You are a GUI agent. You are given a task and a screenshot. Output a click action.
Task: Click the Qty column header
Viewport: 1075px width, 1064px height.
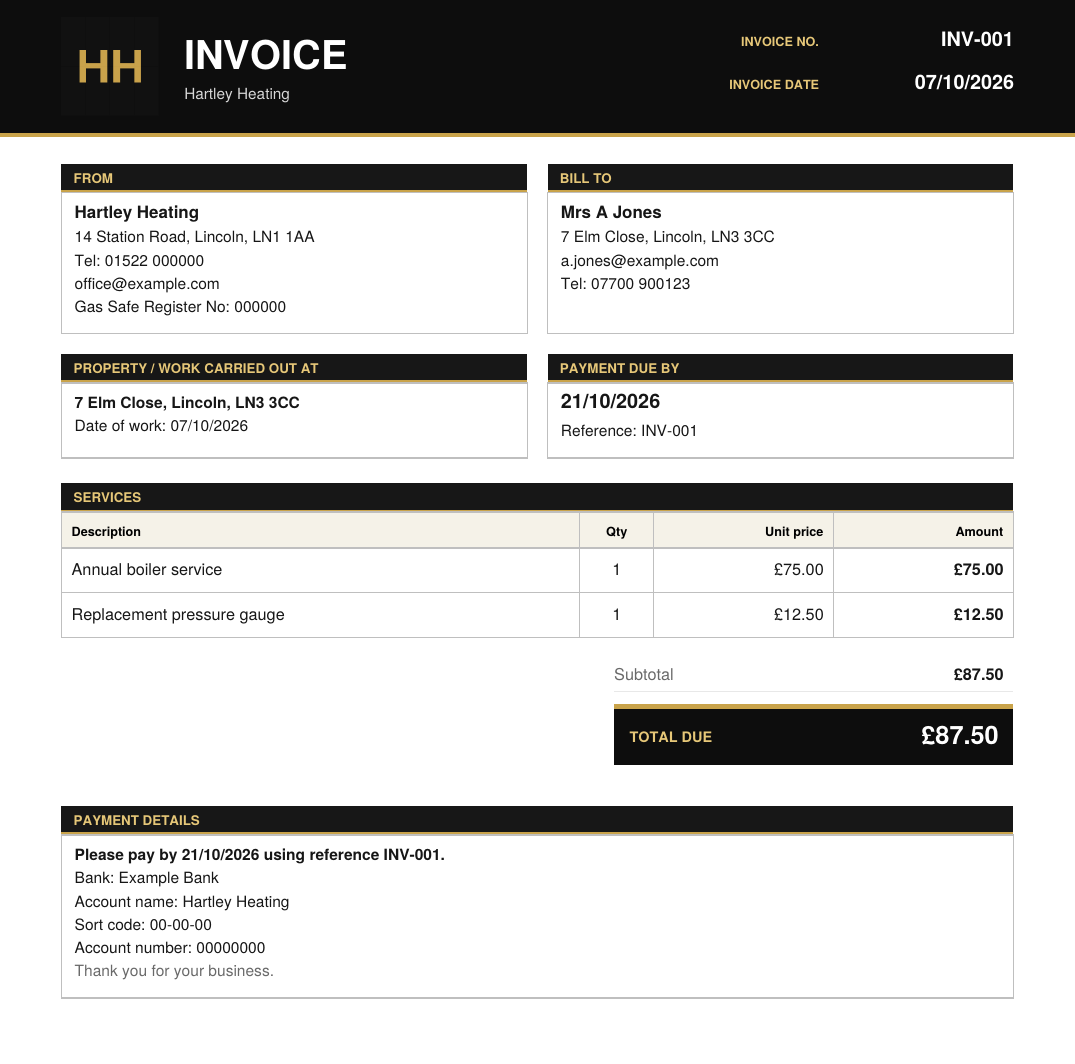point(616,531)
